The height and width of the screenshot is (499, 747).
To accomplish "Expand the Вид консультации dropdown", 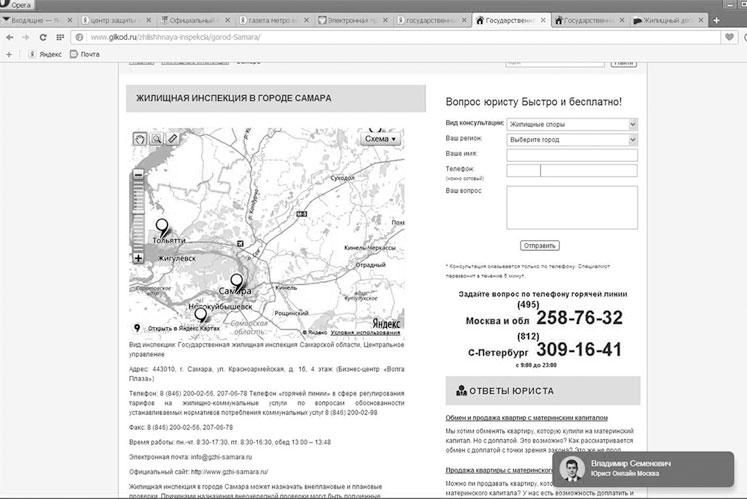I will click(x=572, y=124).
